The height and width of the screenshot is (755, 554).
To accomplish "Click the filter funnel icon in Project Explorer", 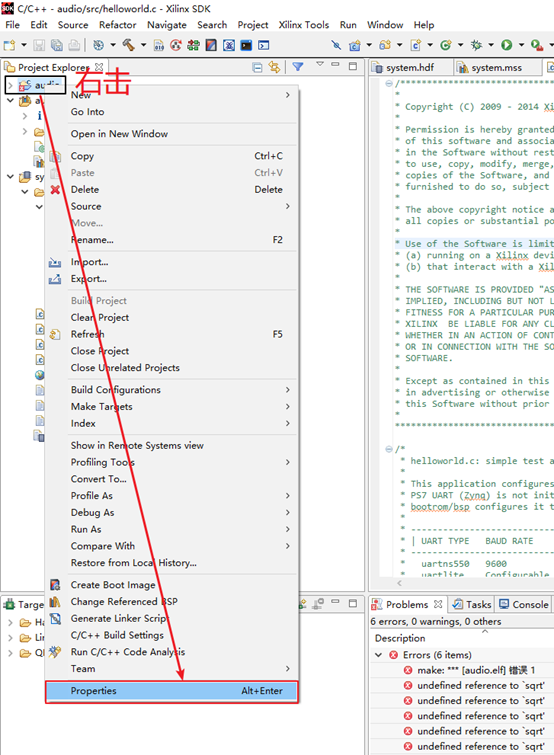I will (298, 66).
